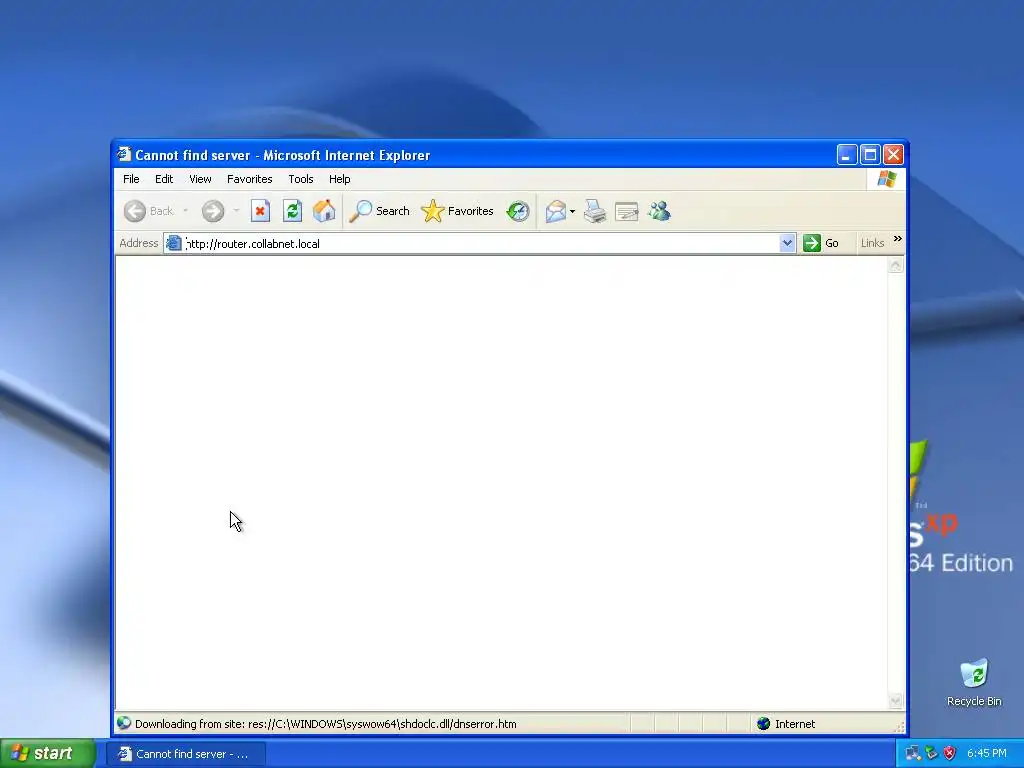The width and height of the screenshot is (1024, 768).
Task: Minimize the Internet Explorer window
Action: 846,155
